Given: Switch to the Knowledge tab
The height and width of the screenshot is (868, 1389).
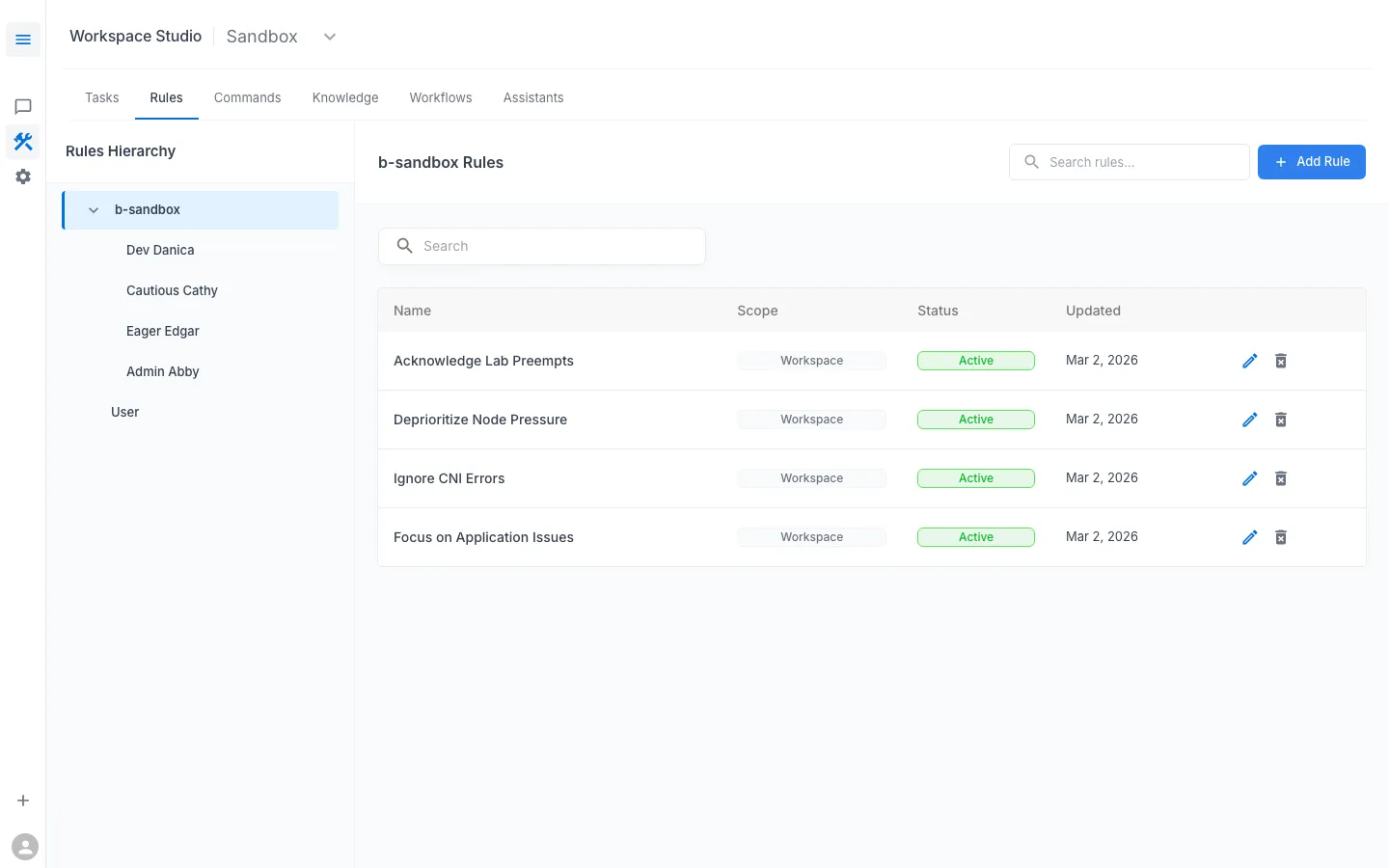Looking at the screenshot, I should [345, 97].
